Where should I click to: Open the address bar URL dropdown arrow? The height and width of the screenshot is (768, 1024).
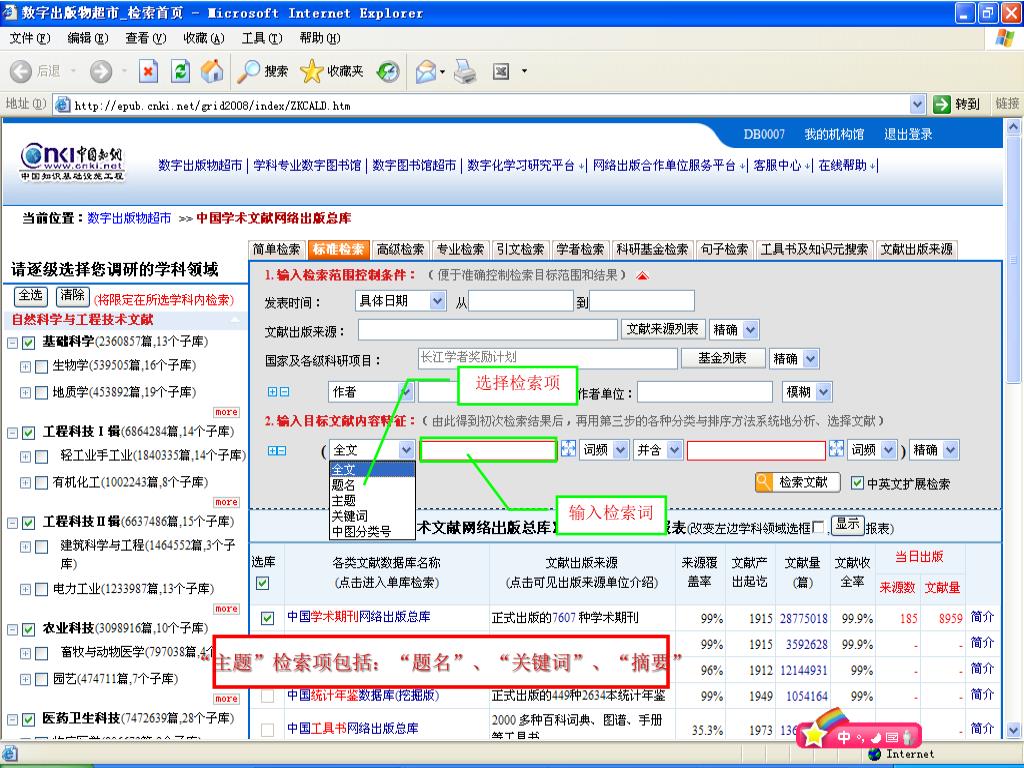coord(918,104)
